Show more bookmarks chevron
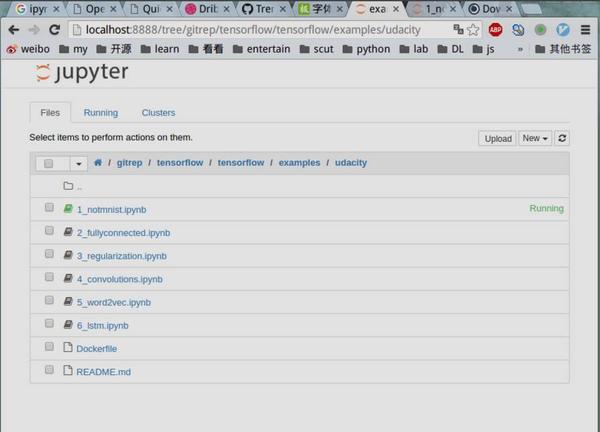The width and height of the screenshot is (600, 432). 520,49
